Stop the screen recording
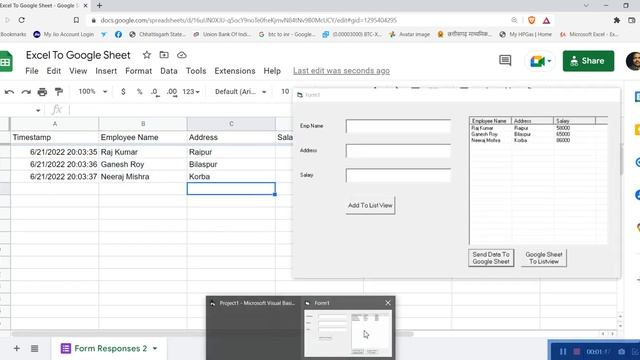 (x=577, y=351)
